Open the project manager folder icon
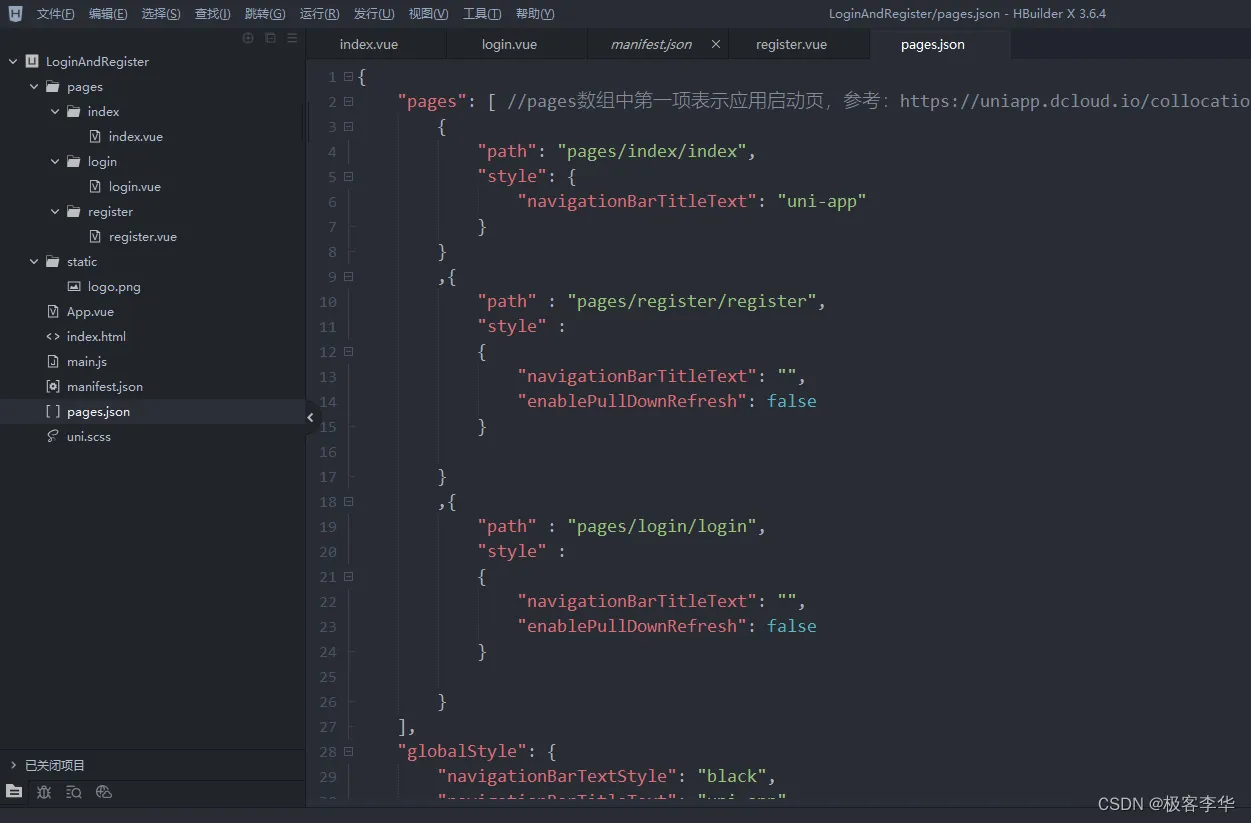Screen dimensions: 1251x823 click(14, 792)
